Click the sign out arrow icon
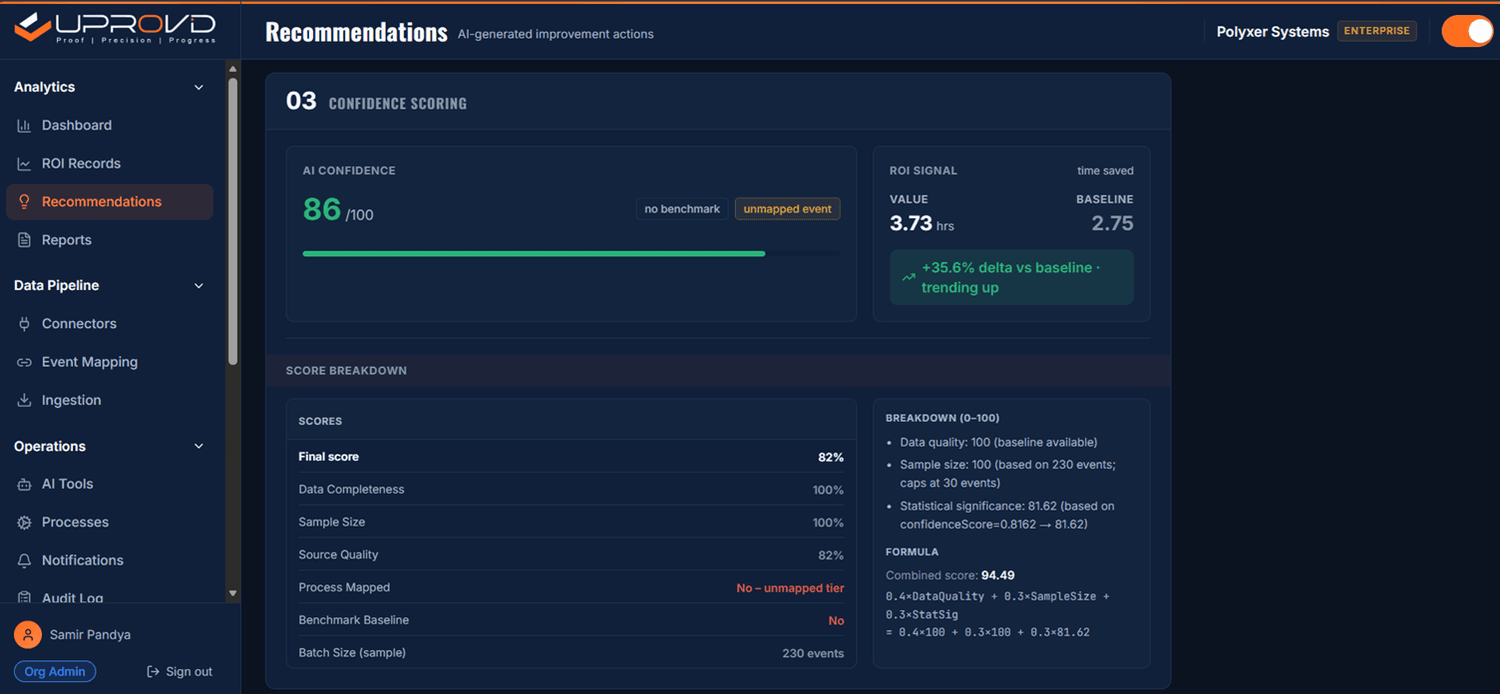This screenshot has height=694, width=1500. pyautogui.click(x=153, y=672)
